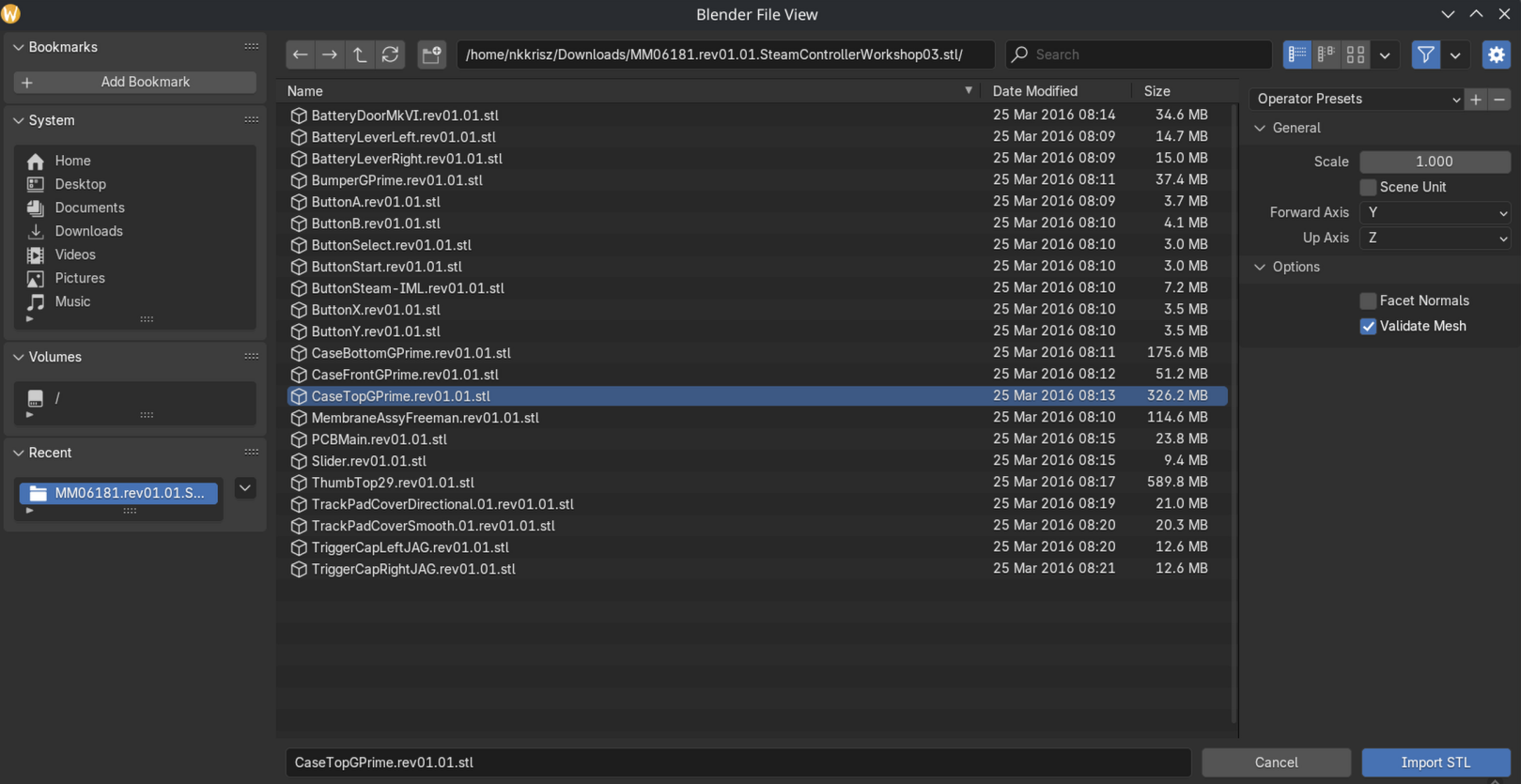
Task: Click Slider.rev01.01.stl mesh file icon
Action: coord(299,461)
